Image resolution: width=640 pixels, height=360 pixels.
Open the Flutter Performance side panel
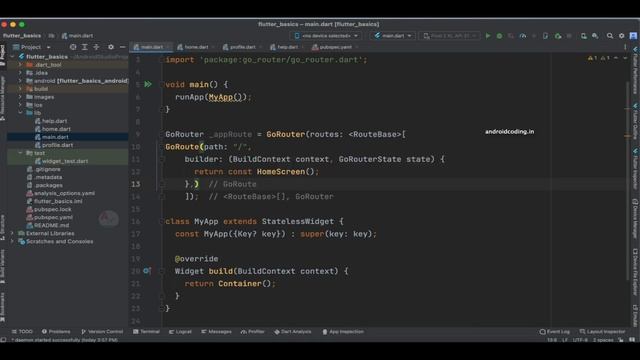635,70
